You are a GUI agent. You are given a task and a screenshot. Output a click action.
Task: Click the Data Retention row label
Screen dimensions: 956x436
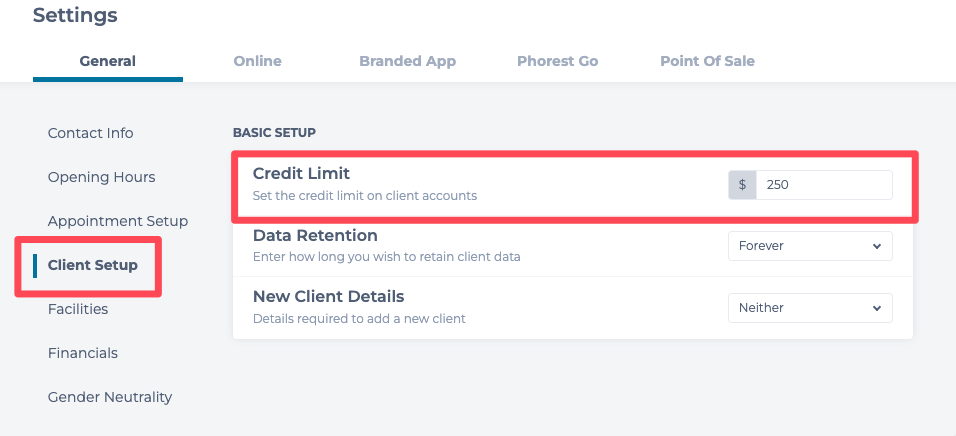315,236
